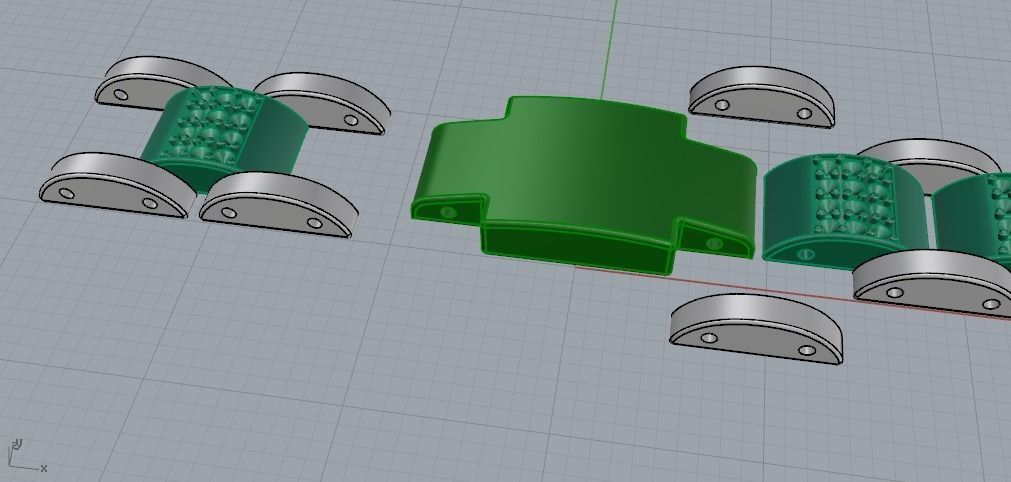Pick the cut-off studded green link at the right edge
1011x482 pixels.
[x=974, y=218]
